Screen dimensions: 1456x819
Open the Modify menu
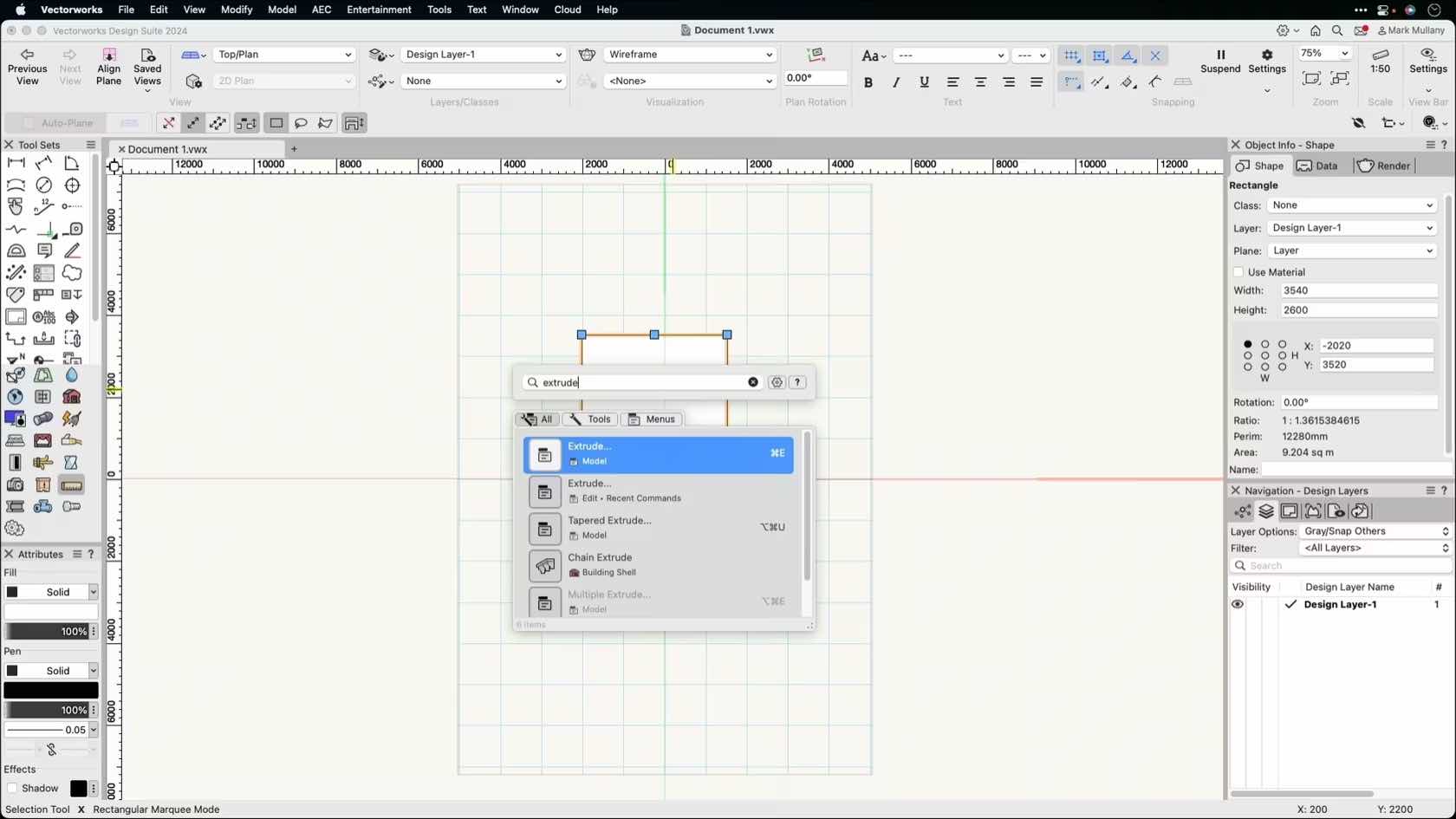point(236,10)
